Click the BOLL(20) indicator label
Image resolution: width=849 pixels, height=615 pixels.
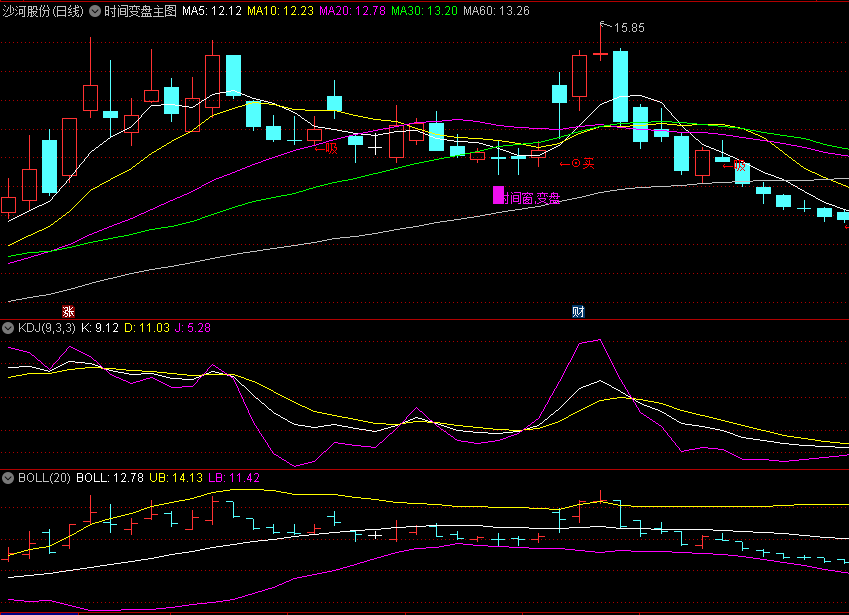pyautogui.click(x=44, y=477)
